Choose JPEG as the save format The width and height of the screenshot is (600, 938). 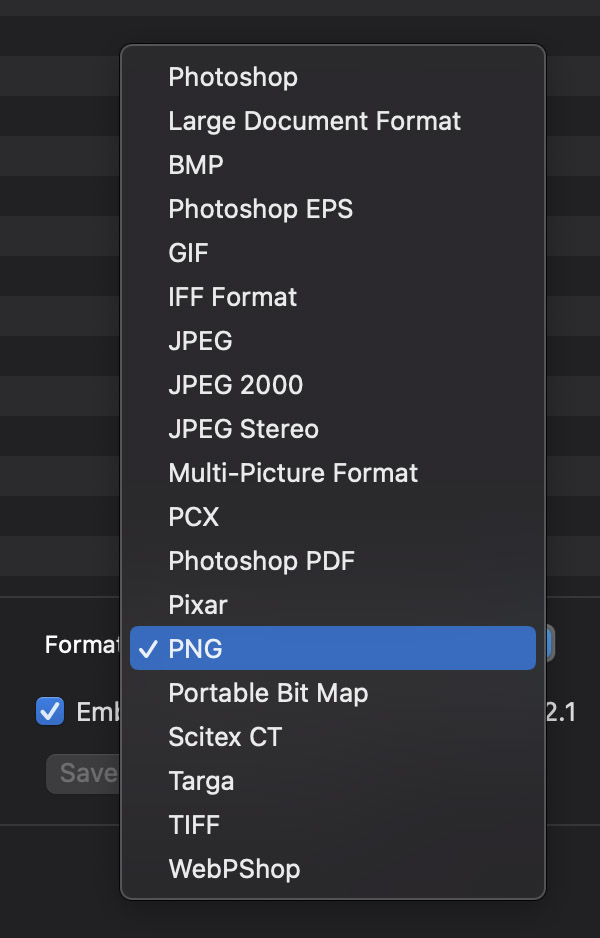[200, 341]
